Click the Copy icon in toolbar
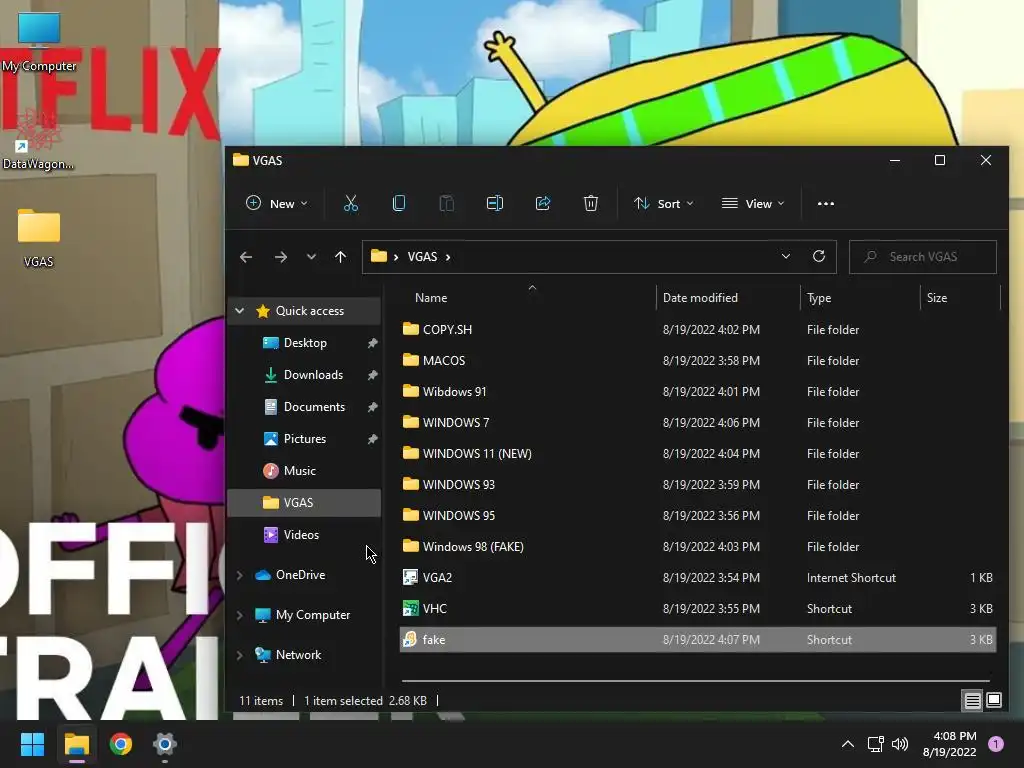1024x768 pixels. (x=399, y=204)
